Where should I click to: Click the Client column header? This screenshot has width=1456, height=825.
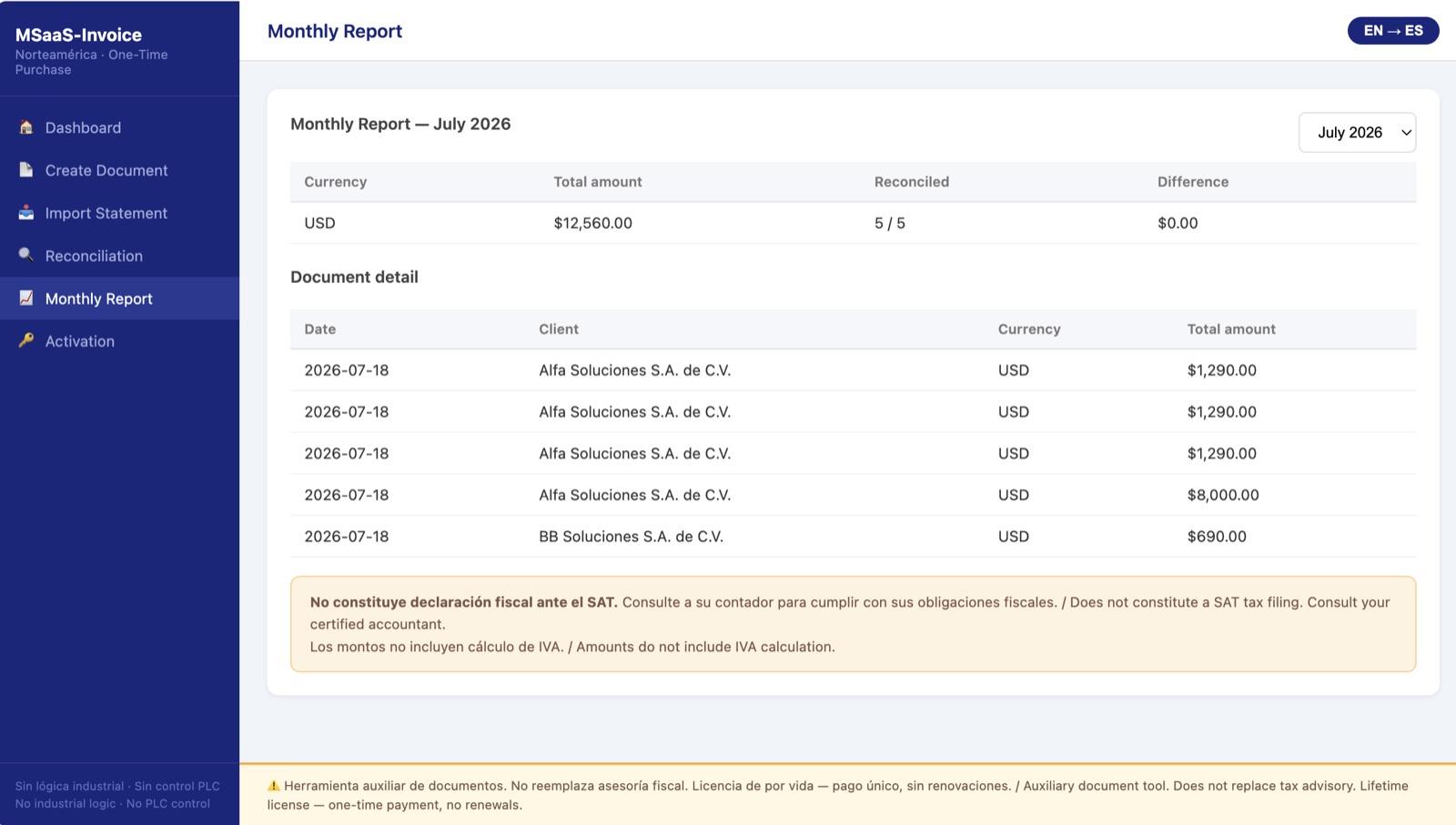pyautogui.click(x=559, y=329)
